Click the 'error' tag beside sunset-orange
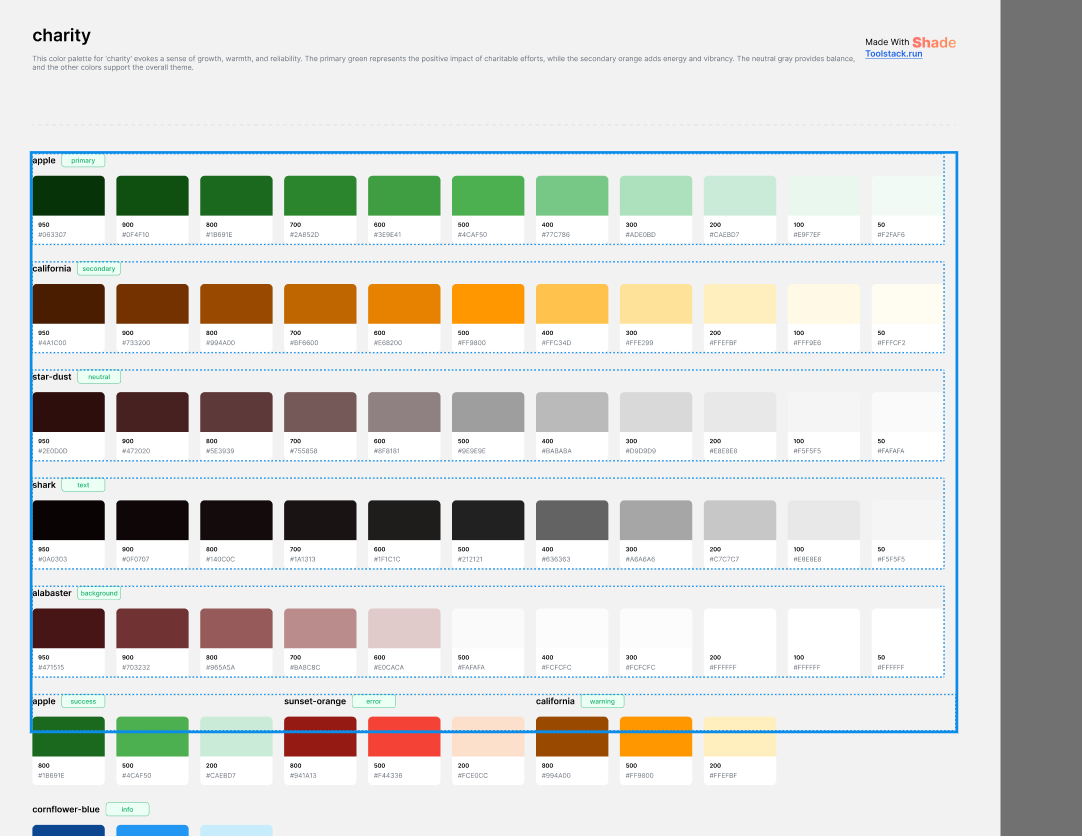This screenshot has height=836, width=1082. click(373, 701)
